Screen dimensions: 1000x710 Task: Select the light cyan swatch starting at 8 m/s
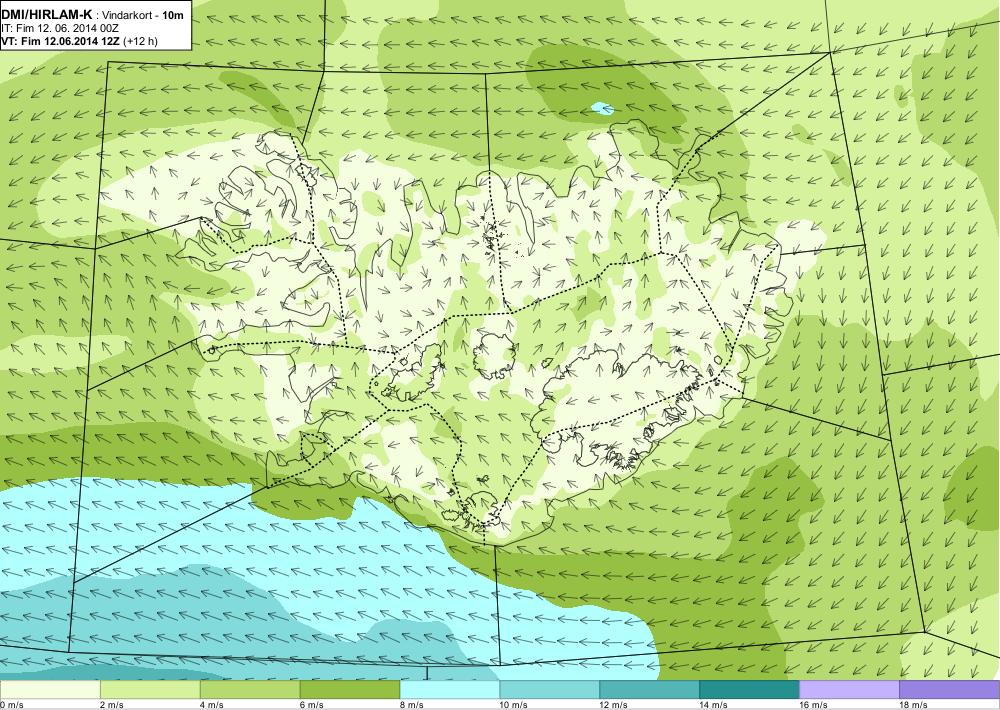tap(450, 690)
